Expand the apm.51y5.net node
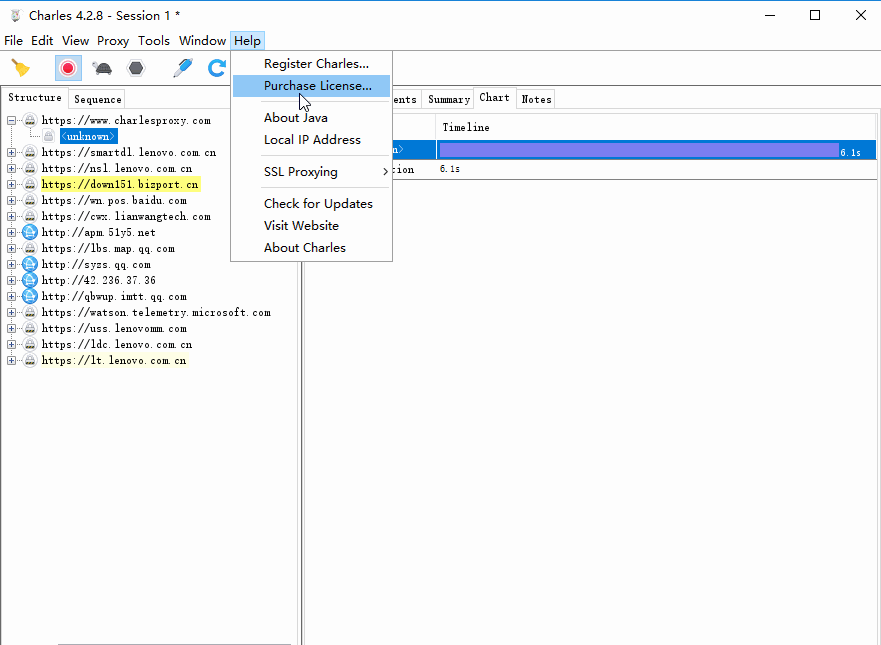The height and width of the screenshot is (645, 881). pos(11,232)
